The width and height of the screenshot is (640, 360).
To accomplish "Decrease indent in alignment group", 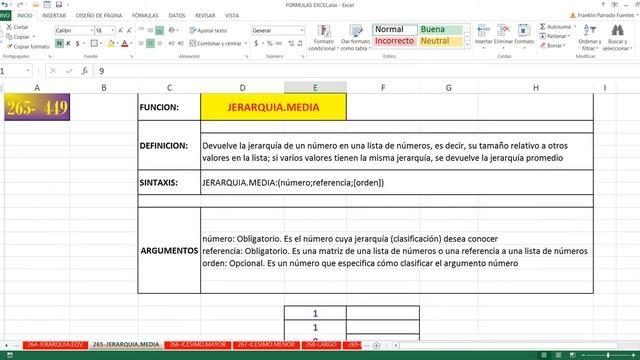I will pos(171,43).
